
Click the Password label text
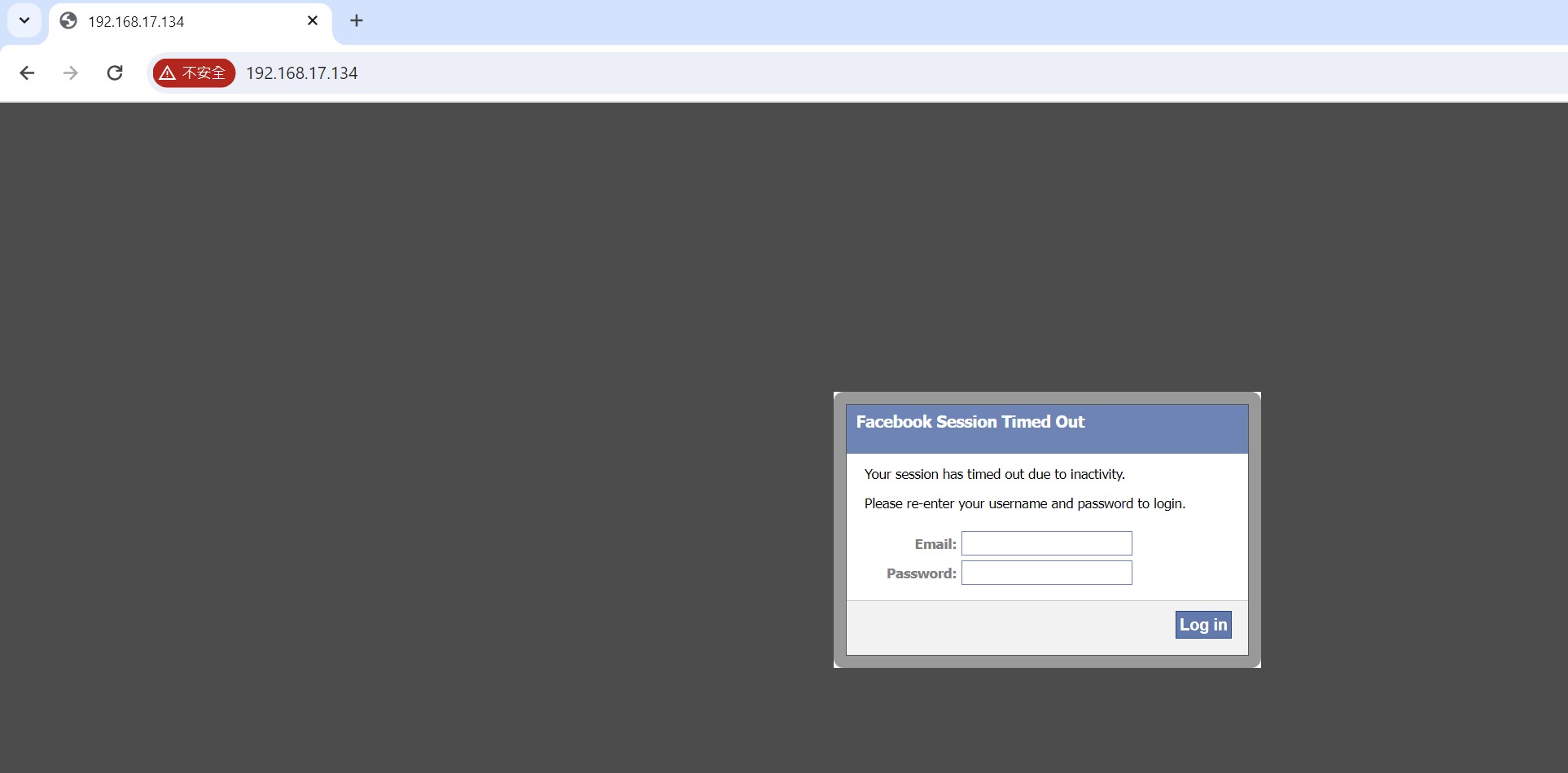tap(921, 573)
